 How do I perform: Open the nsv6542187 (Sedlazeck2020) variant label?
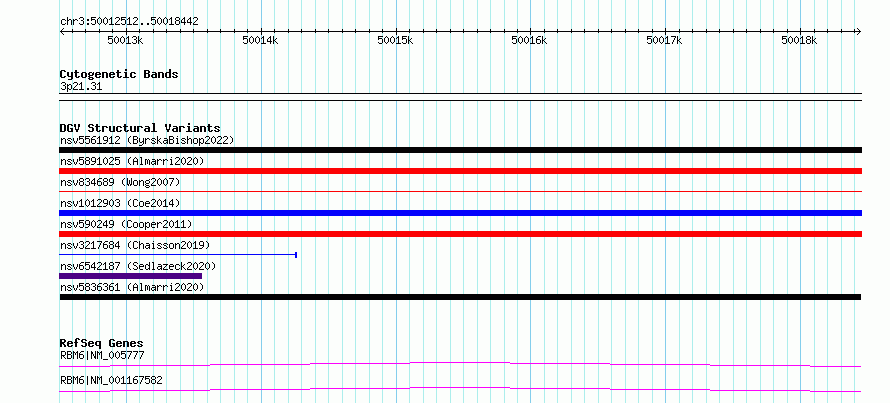pos(138,266)
